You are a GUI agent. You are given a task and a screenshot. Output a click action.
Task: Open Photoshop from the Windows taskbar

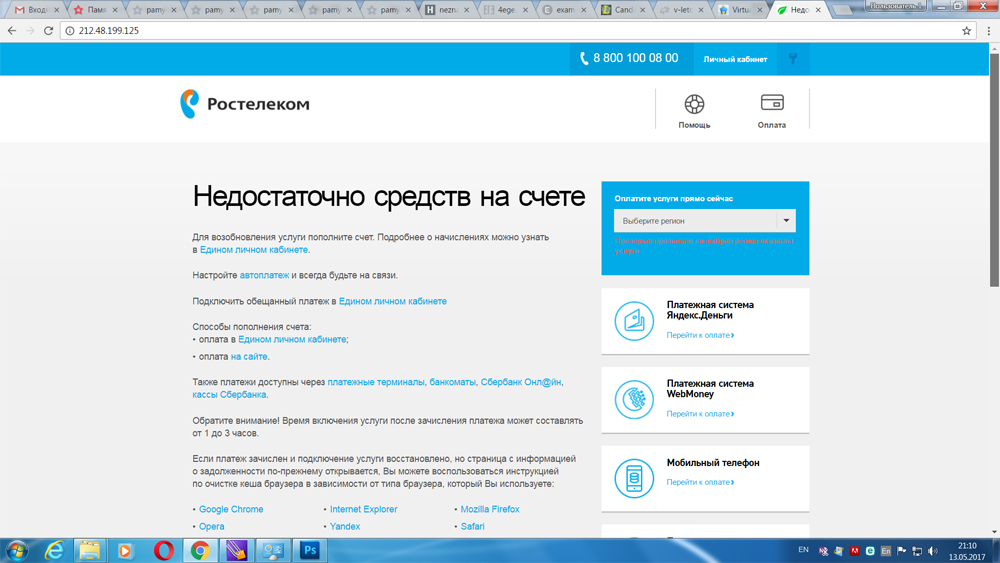[x=309, y=551]
